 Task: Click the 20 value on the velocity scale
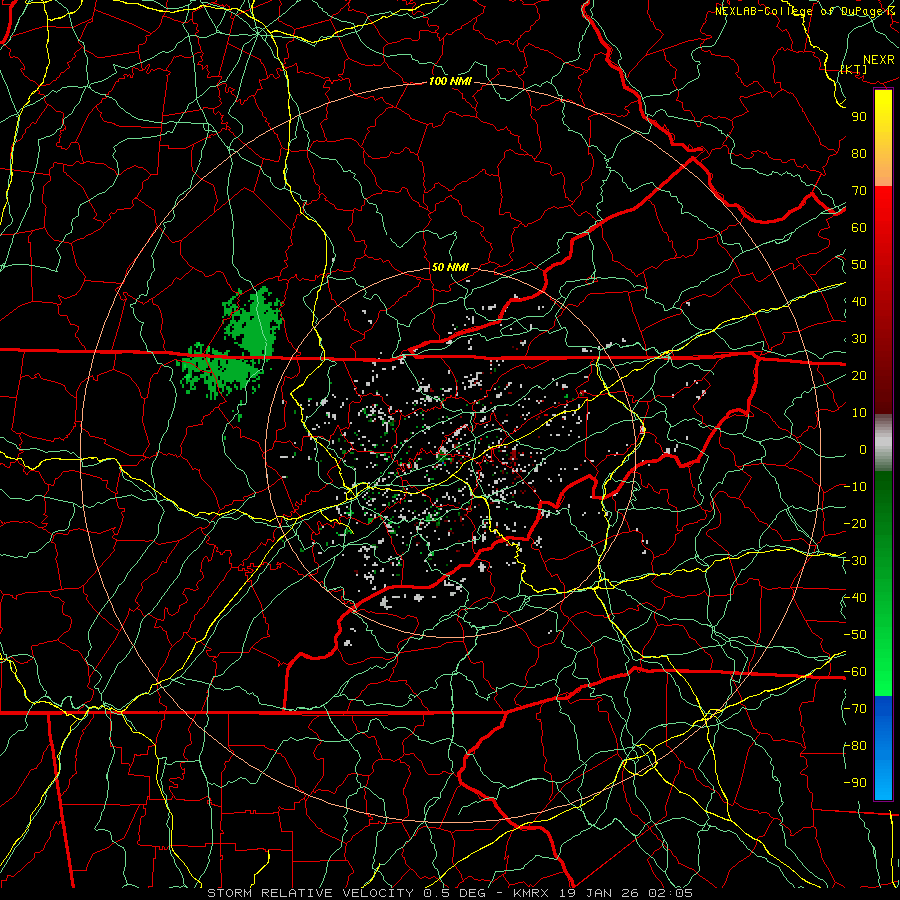(859, 375)
